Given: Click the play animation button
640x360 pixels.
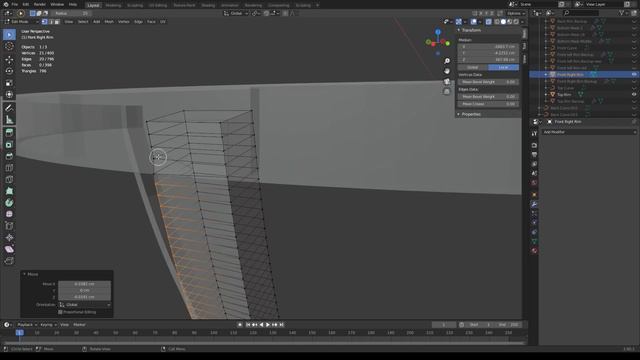Looking at the screenshot, I should tap(268, 325).
